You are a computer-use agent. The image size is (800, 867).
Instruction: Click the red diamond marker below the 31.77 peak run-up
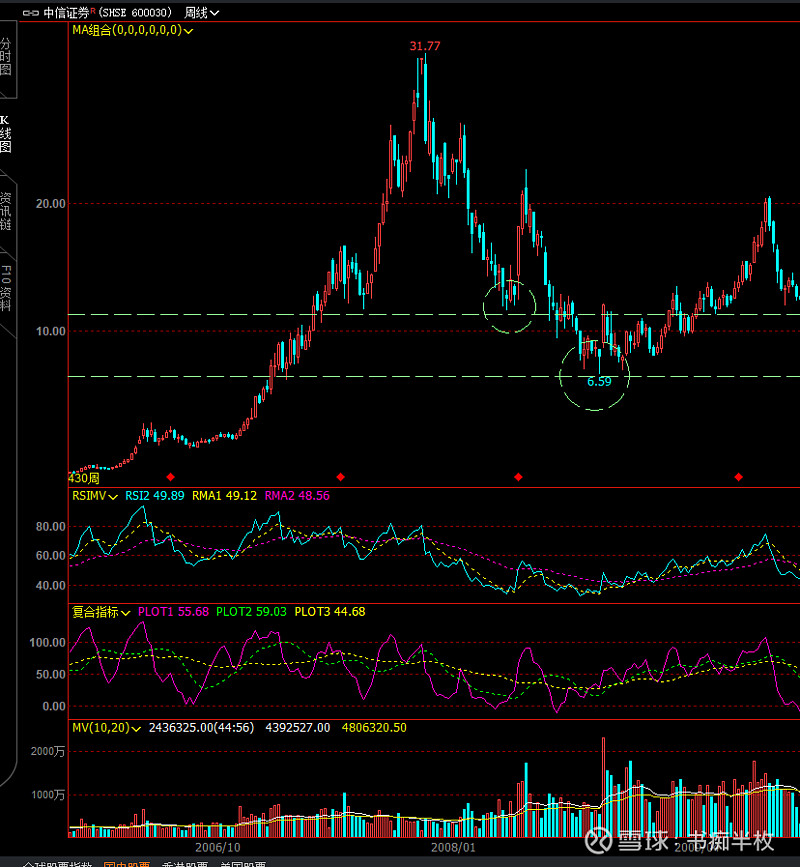[341, 477]
